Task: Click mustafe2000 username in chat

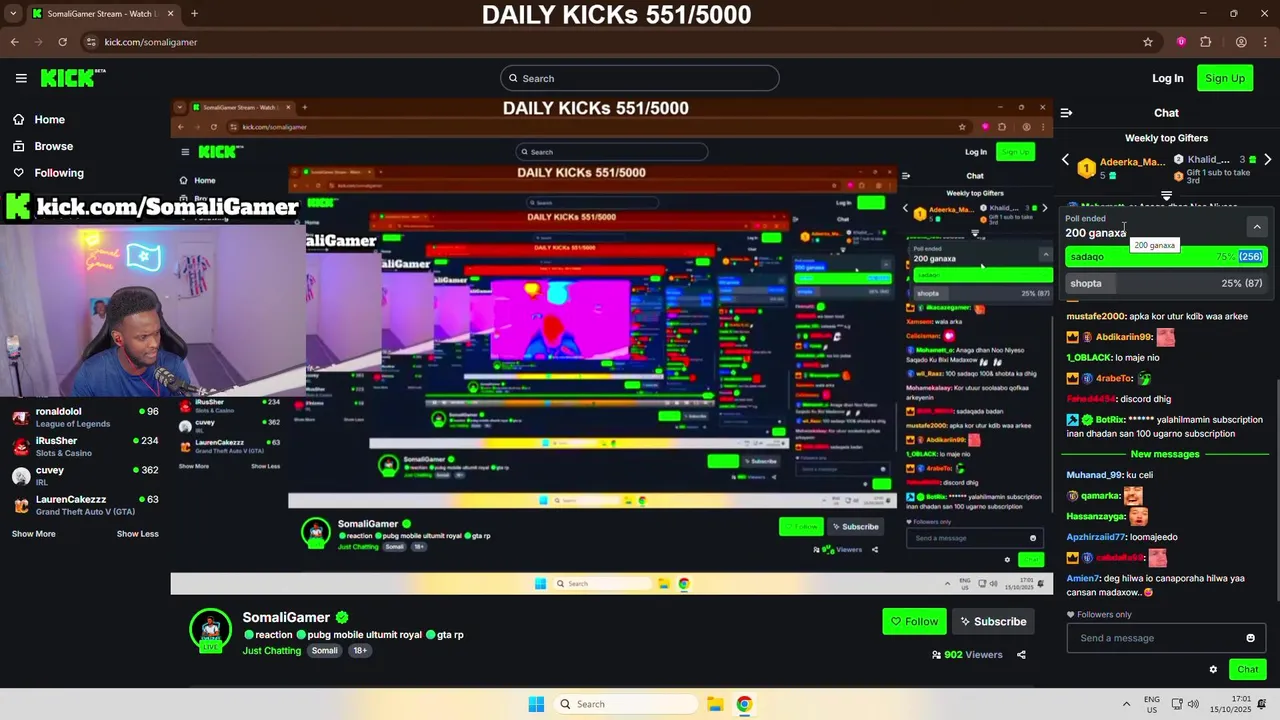Action: 1096,316
